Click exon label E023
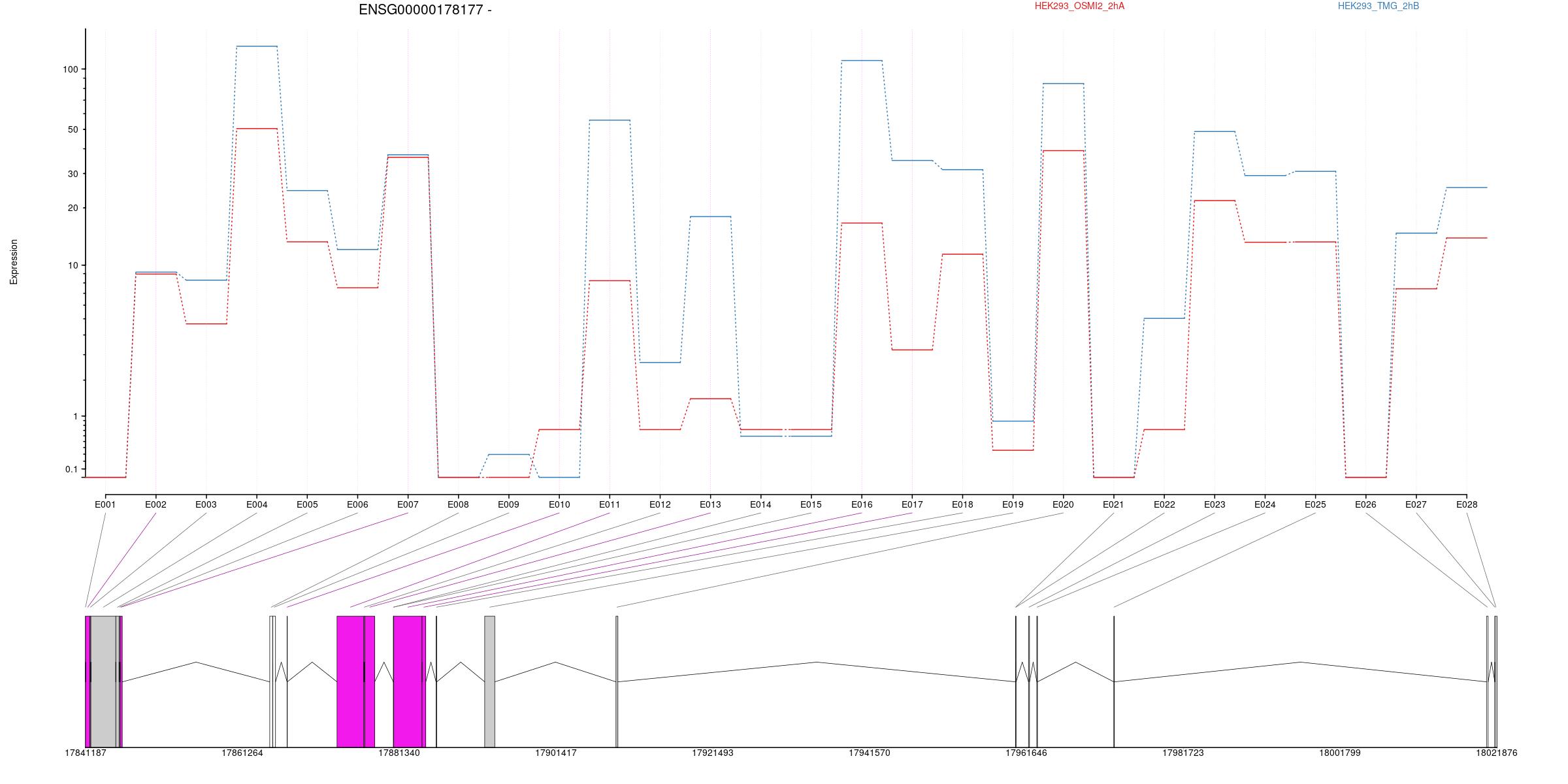Image resolution: width=1568 pixels, height=784 pixels. click(1215, 504)
